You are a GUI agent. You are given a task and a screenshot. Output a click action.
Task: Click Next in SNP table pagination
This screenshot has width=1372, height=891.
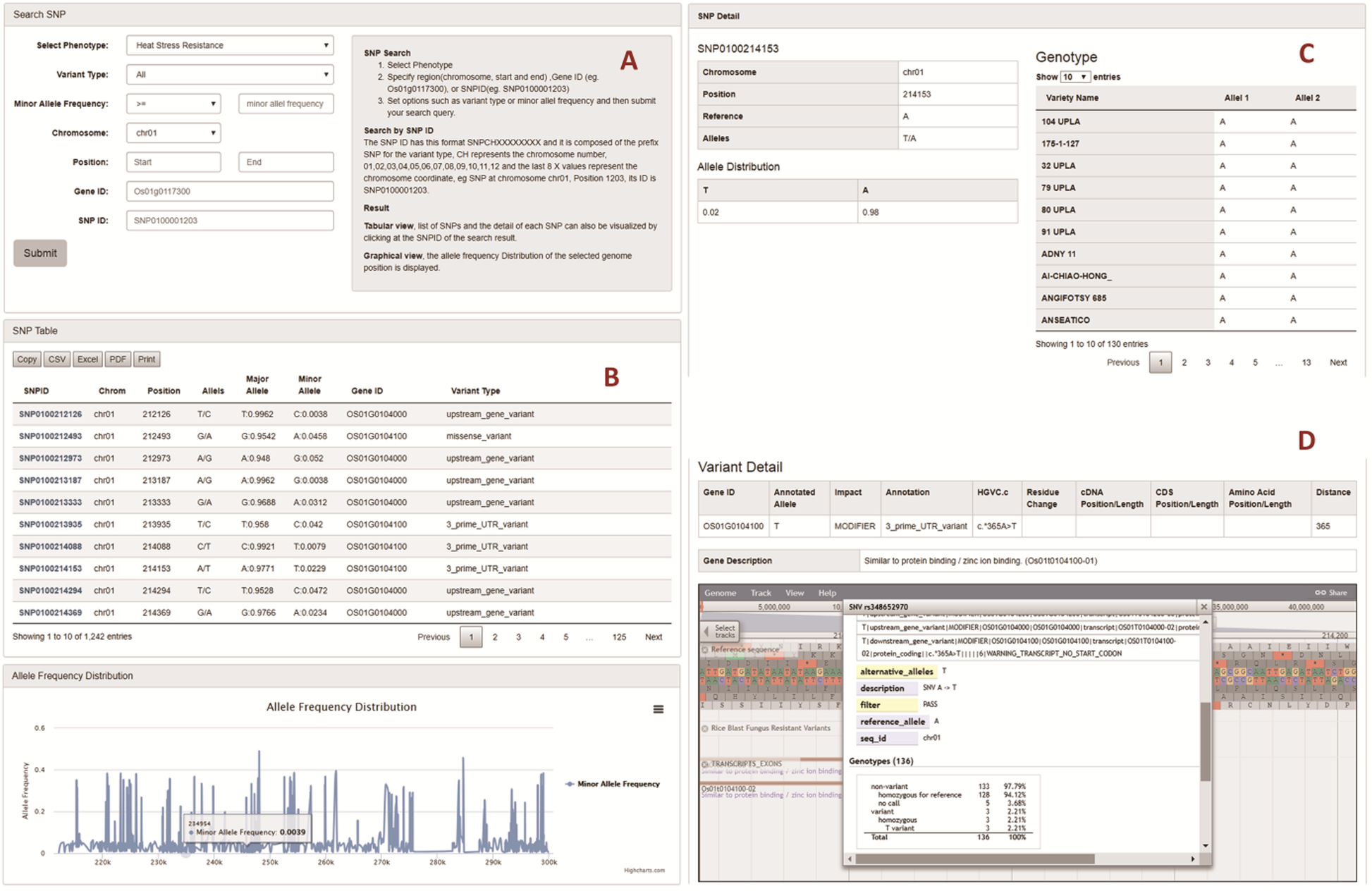pyautogui.click(x=654, y=637)
